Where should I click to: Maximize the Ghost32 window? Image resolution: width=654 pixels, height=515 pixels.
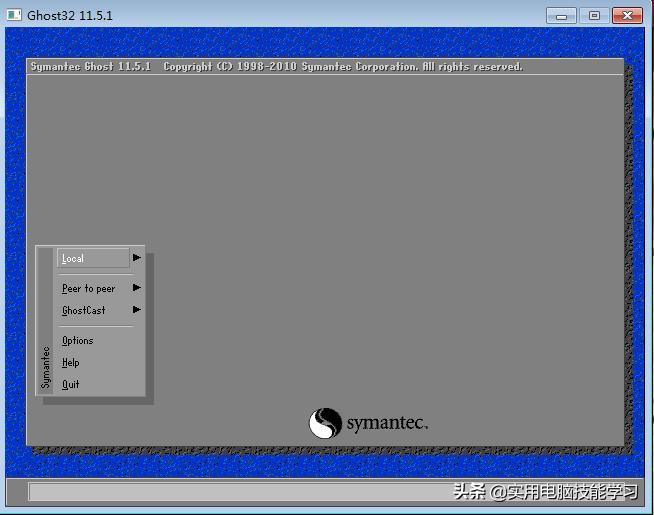(x=594, y=16)
